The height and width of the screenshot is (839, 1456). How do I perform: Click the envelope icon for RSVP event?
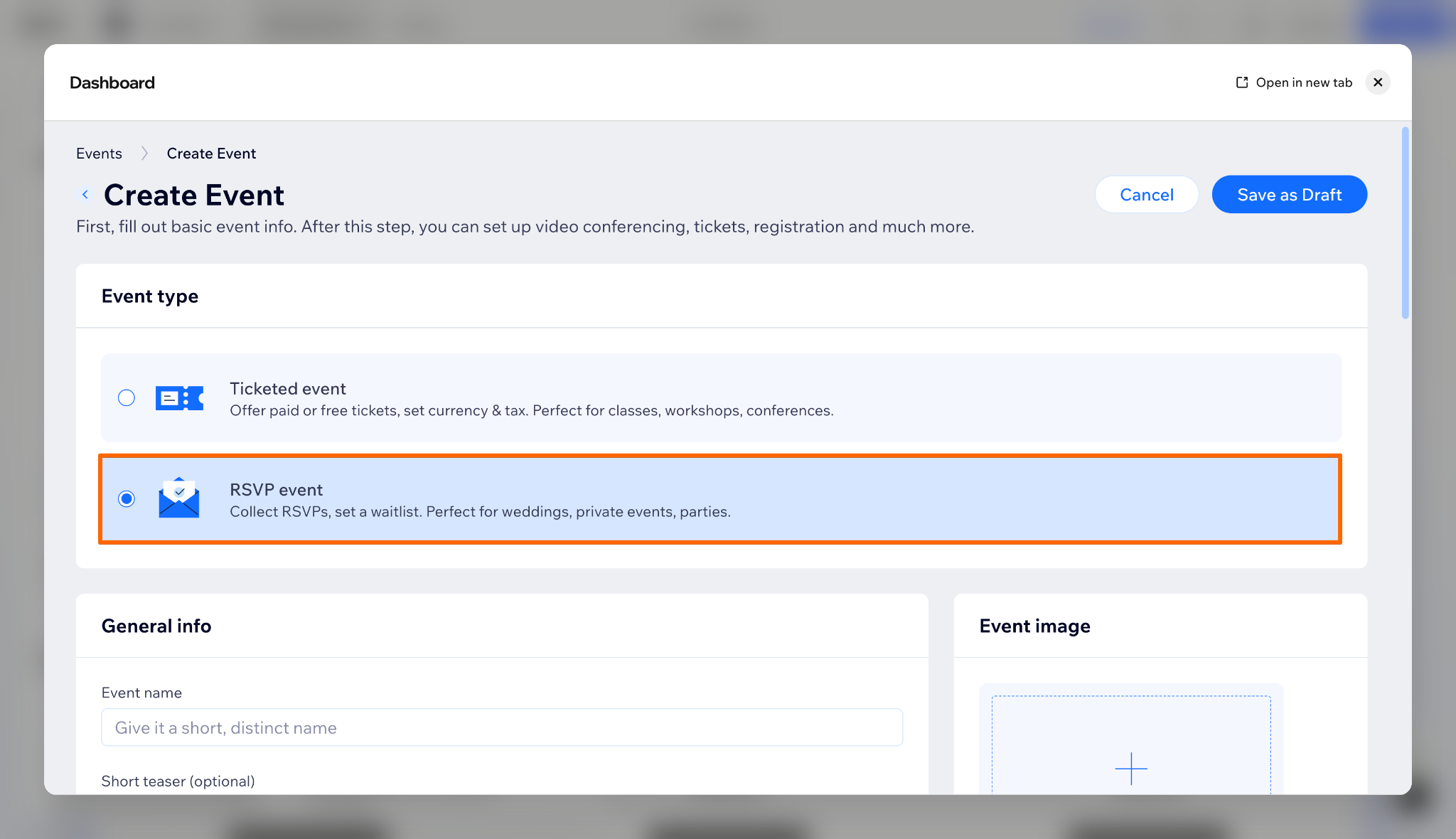[x=179, y=498]
